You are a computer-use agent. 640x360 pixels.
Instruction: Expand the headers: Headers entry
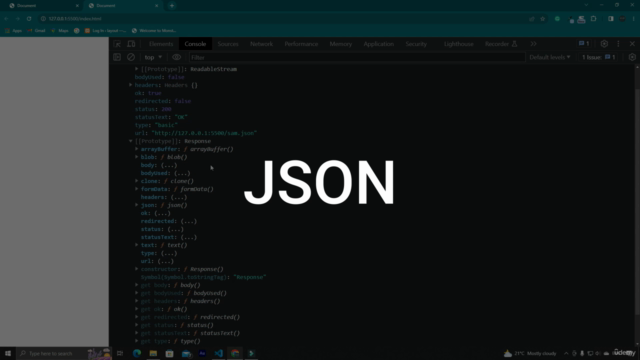click(x=131, y=85)
